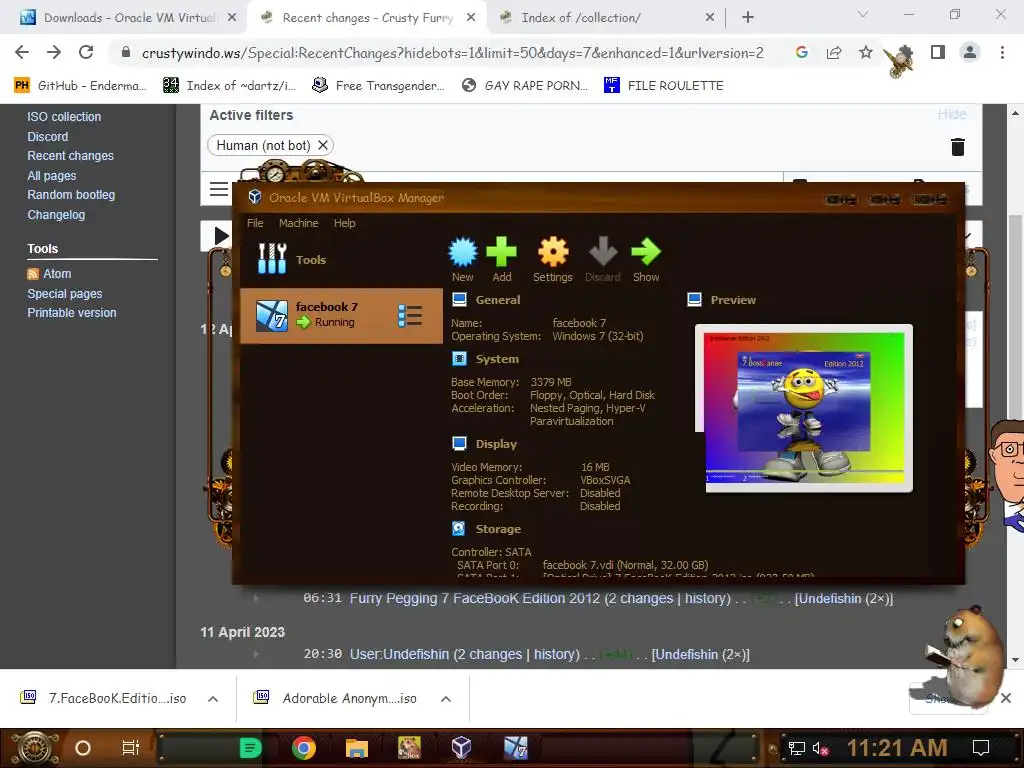This screenshot has width=1024, height=768.
Task: Go back in browser history
Action: [22, 52]
